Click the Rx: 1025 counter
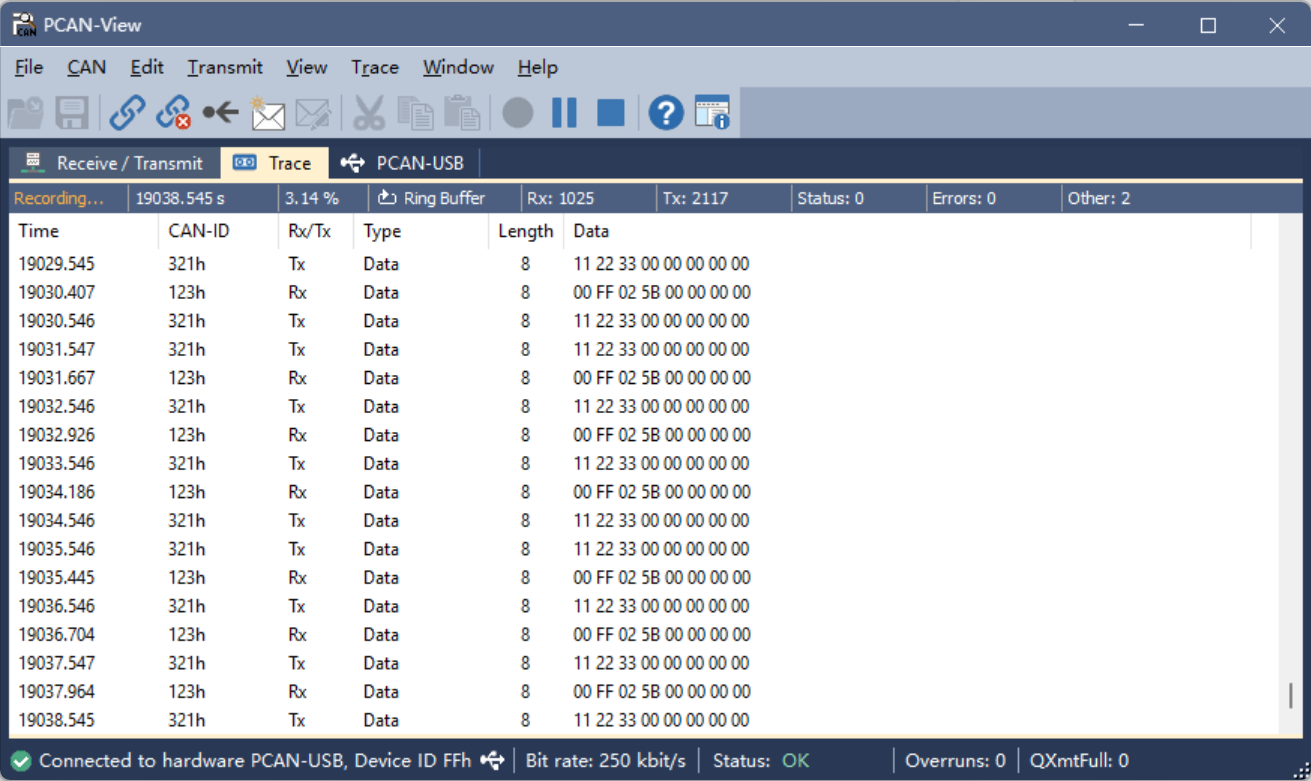Viewport: 1311px width, 781px height. coord(561,198)
